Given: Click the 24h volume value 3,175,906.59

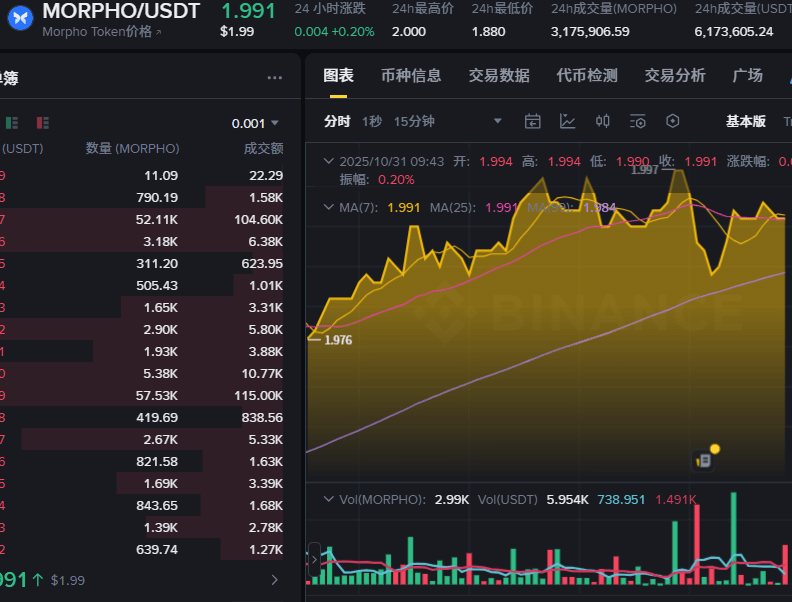Looking at the screenshot, I should click(x=590, y=32).
